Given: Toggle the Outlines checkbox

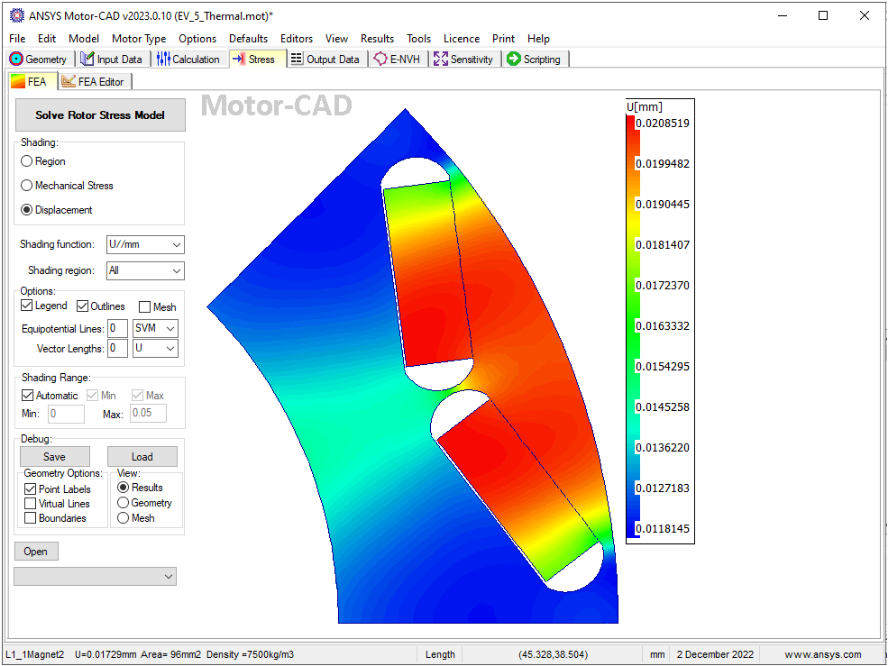Looking at the screenshot, I should click(82, 306).
